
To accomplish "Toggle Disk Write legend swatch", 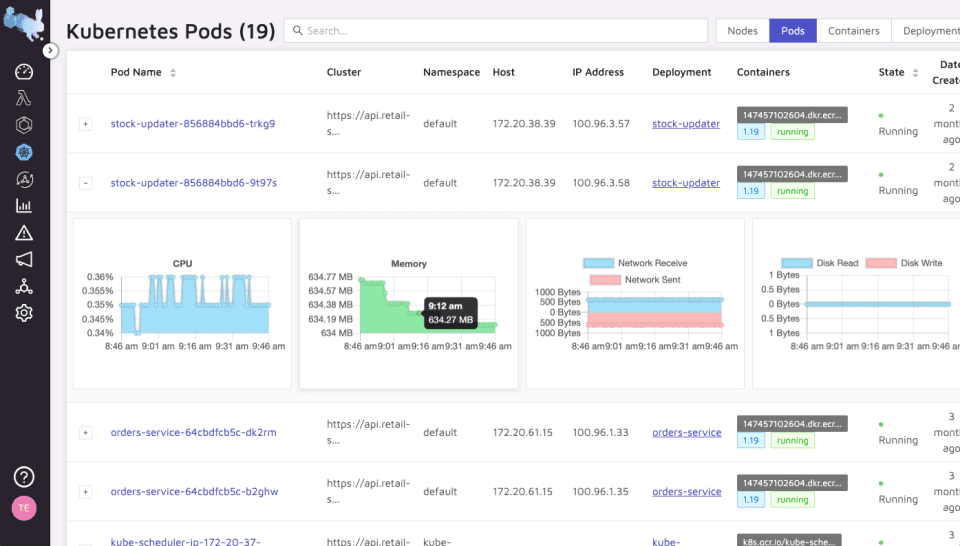I will click(x=881, y=263).
